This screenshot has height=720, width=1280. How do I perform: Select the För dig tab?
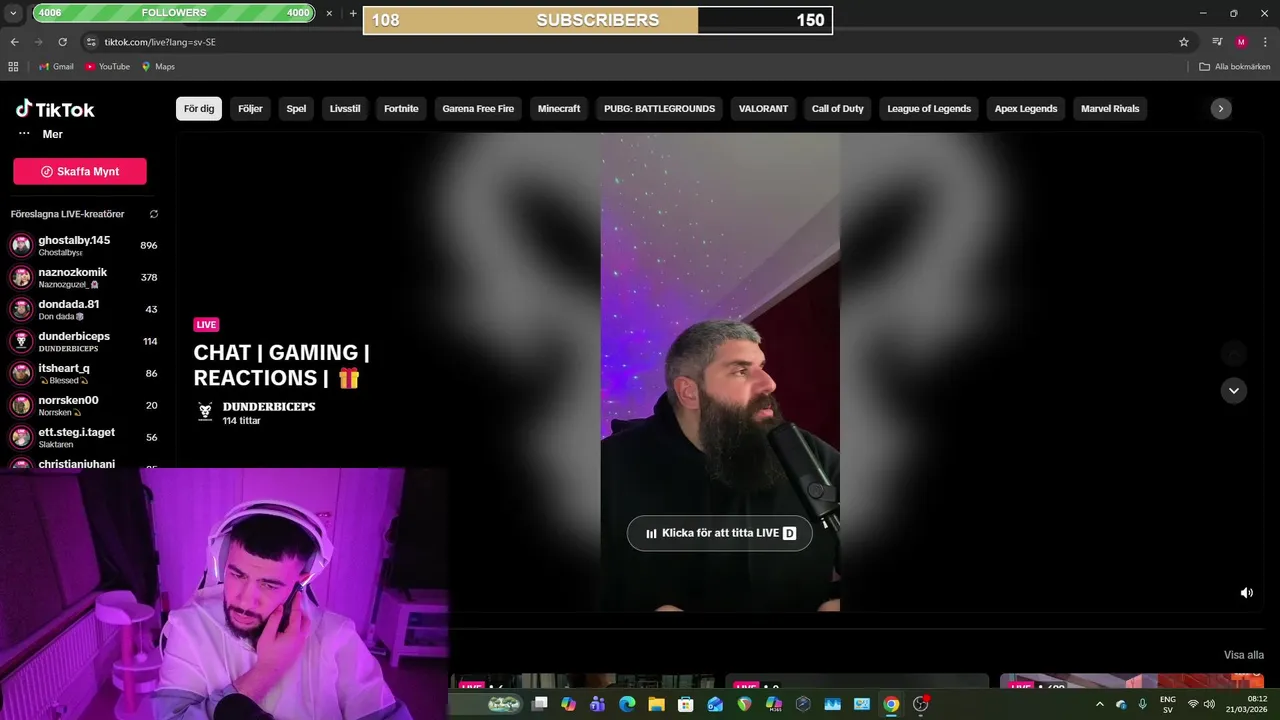point(199,109)
